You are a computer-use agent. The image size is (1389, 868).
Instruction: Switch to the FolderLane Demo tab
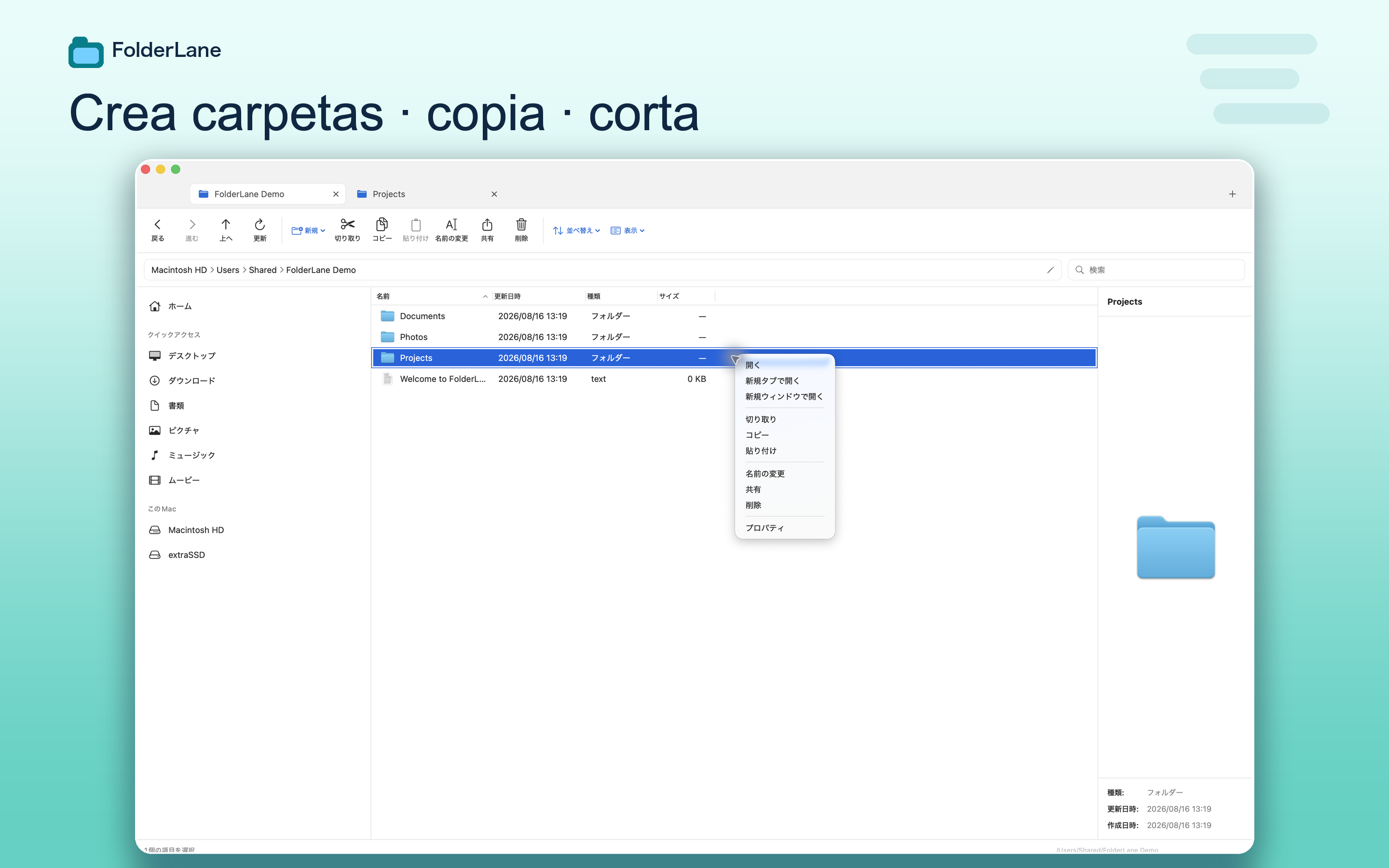[268, 194]
